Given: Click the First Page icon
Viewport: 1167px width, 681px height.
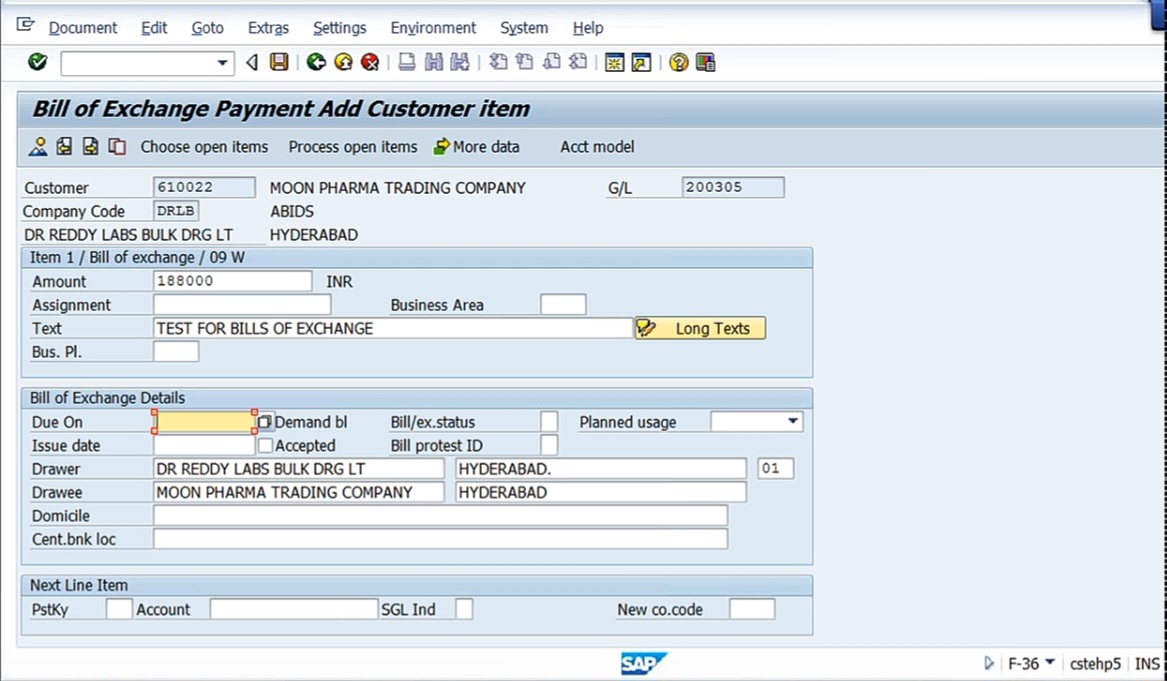Looking at the screenshot, I should pos(498,63).
